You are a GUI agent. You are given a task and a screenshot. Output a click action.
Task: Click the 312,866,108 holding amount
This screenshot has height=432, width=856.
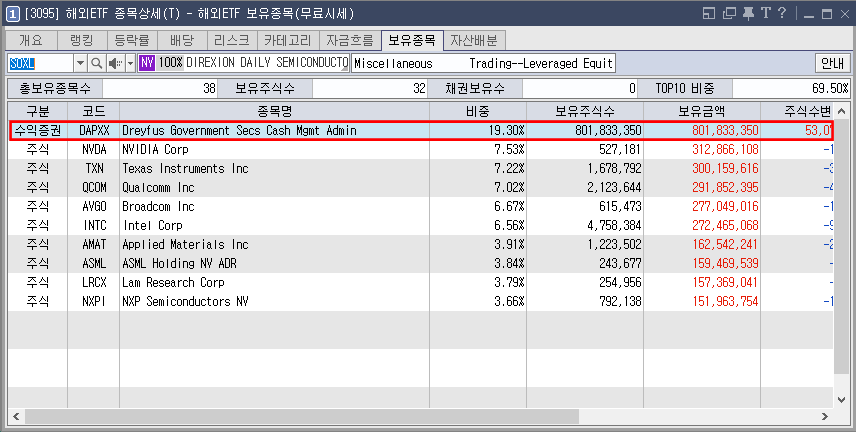(725, 150)
